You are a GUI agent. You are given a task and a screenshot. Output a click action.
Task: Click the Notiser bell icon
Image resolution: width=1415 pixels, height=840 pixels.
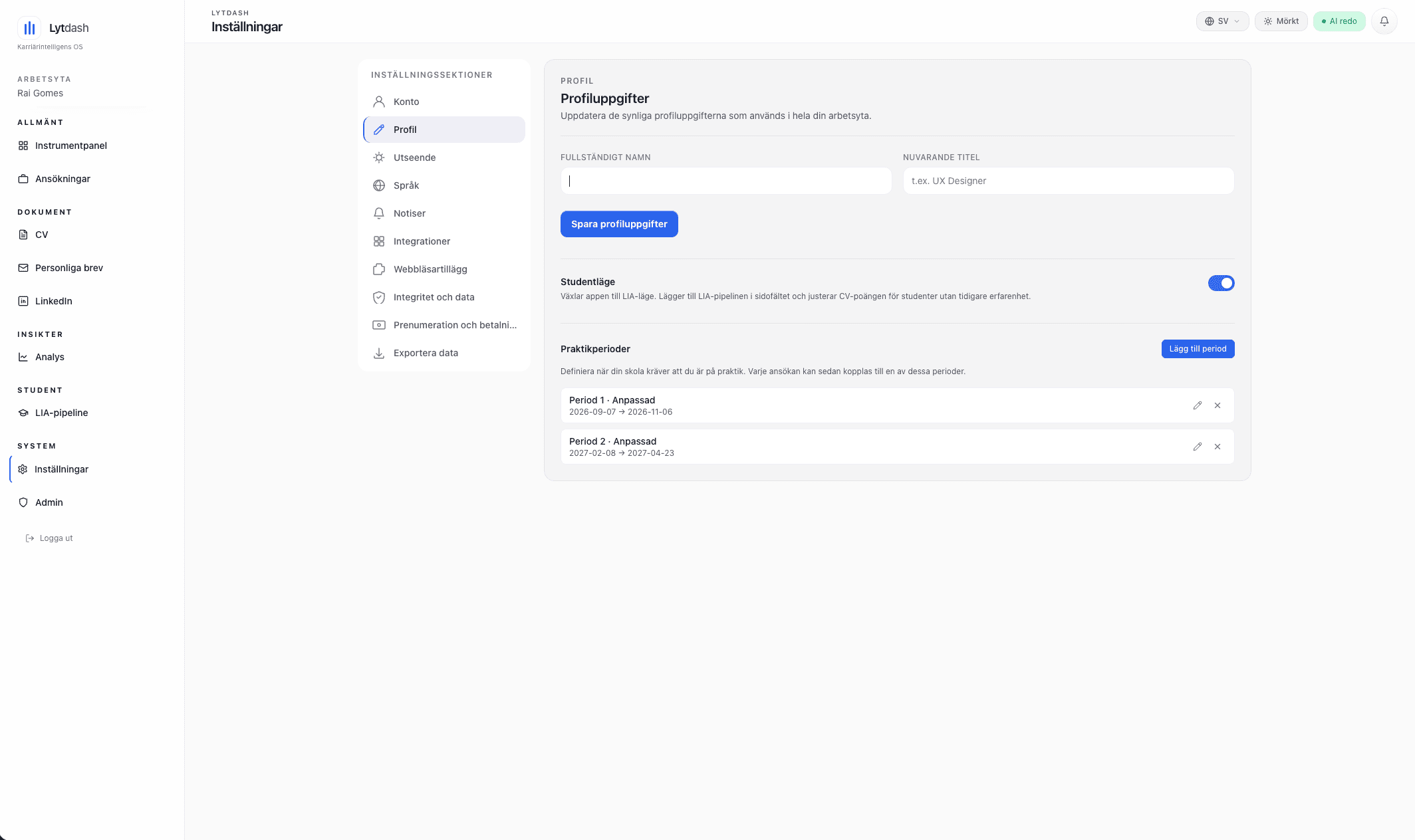point(379,213)
